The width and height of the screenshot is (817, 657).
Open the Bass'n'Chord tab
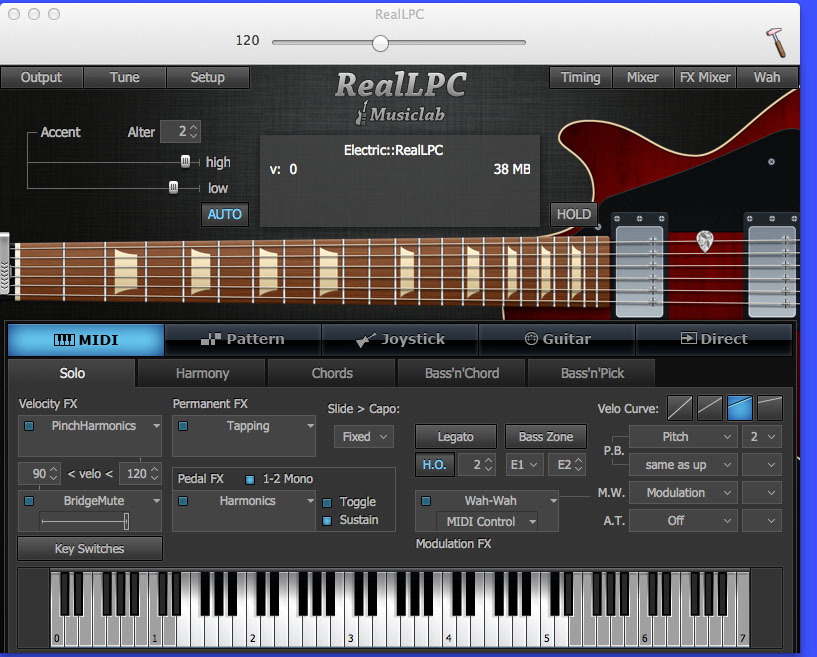462,374
